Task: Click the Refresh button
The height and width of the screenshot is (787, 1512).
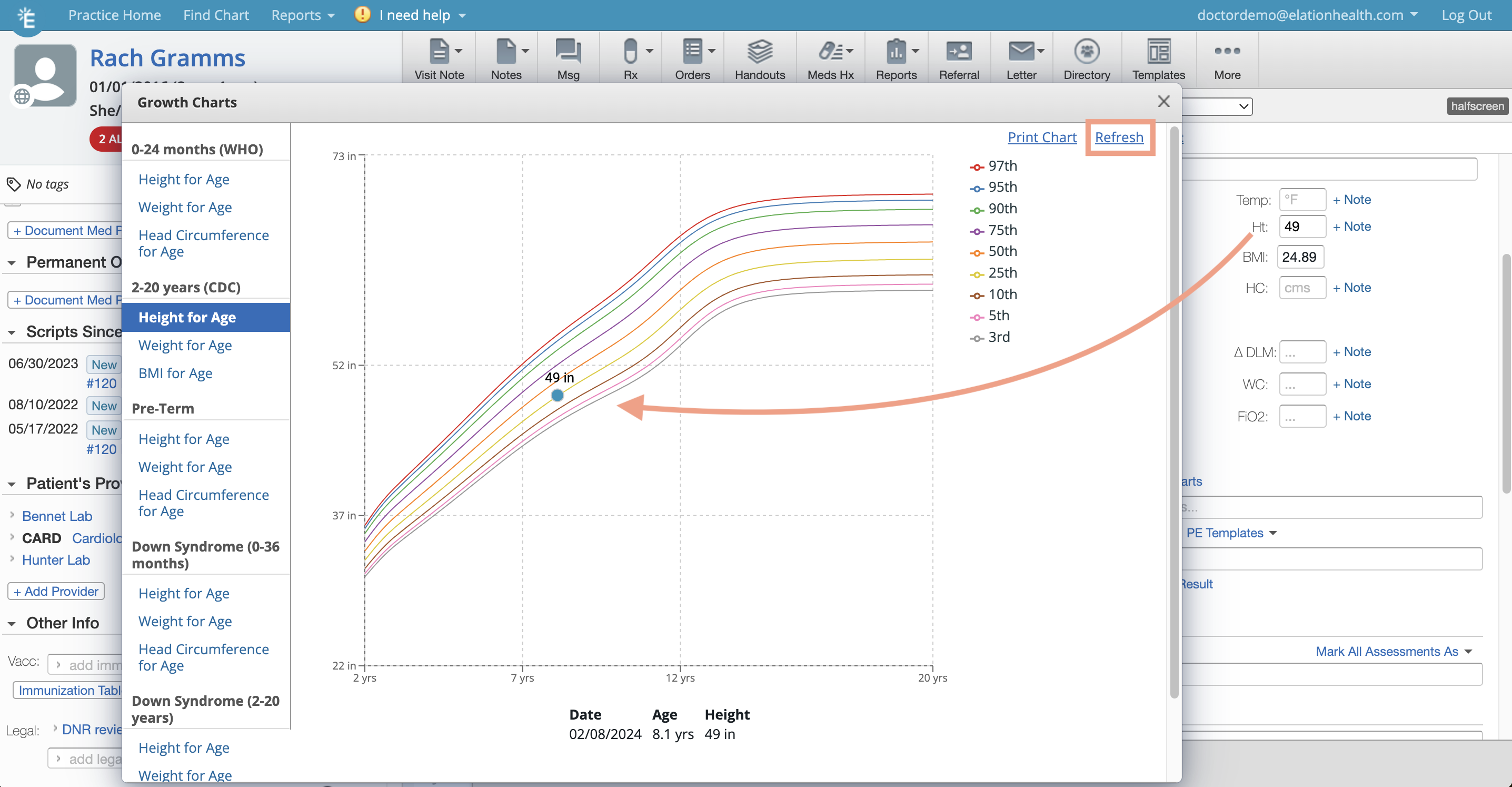Action: [x=1119, y=136]
